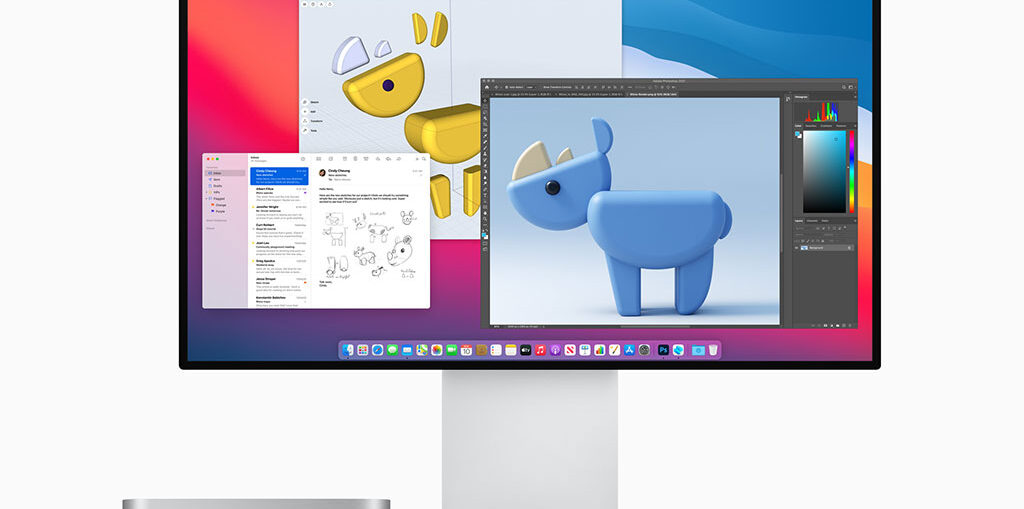Open Photoshop from the Dock
Viewport: 1024px width, 509px height.
click(663, 350)
